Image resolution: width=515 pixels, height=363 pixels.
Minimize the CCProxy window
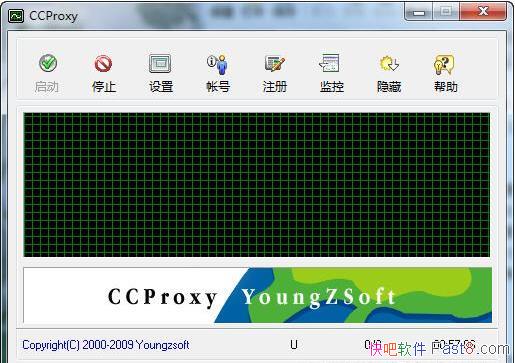419,13
